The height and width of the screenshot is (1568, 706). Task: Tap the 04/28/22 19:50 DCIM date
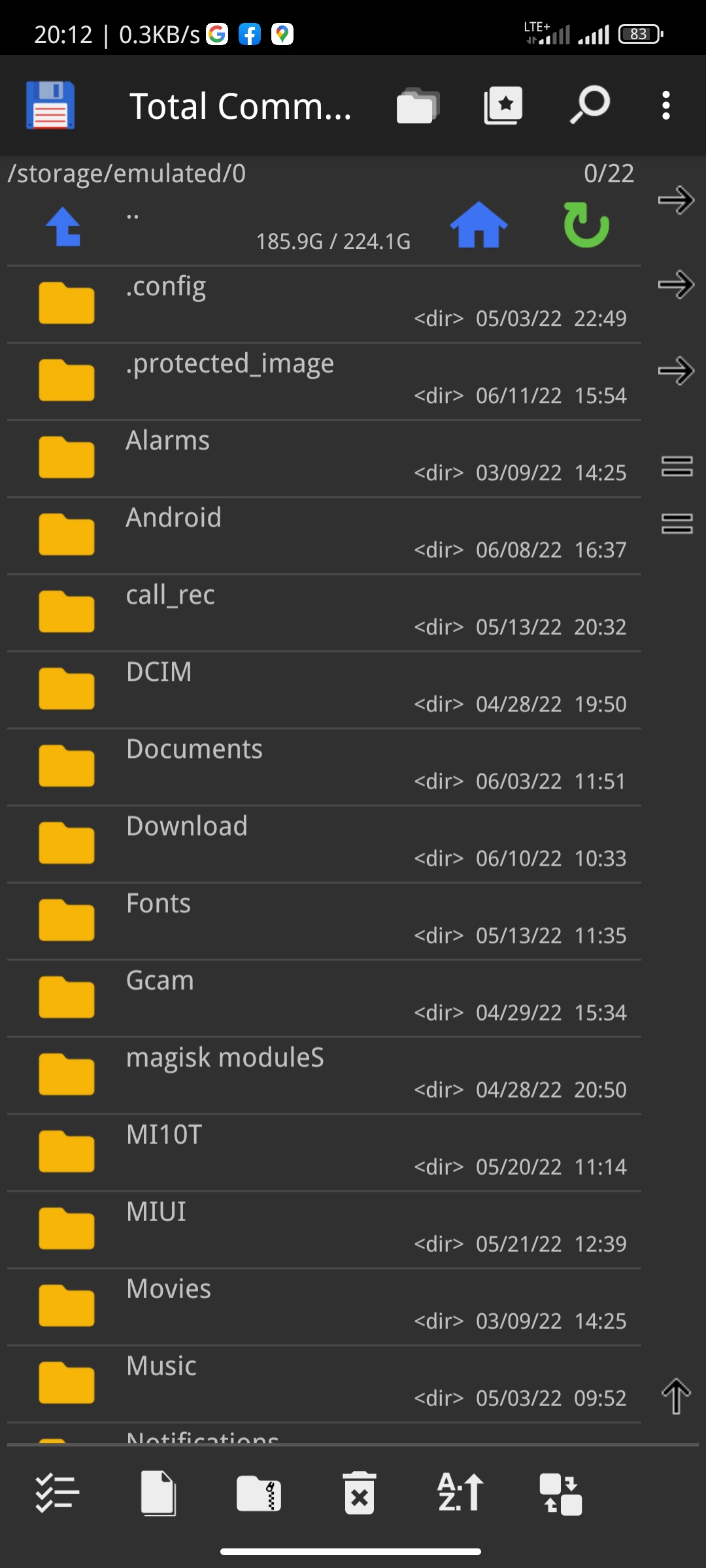[551, 704]
